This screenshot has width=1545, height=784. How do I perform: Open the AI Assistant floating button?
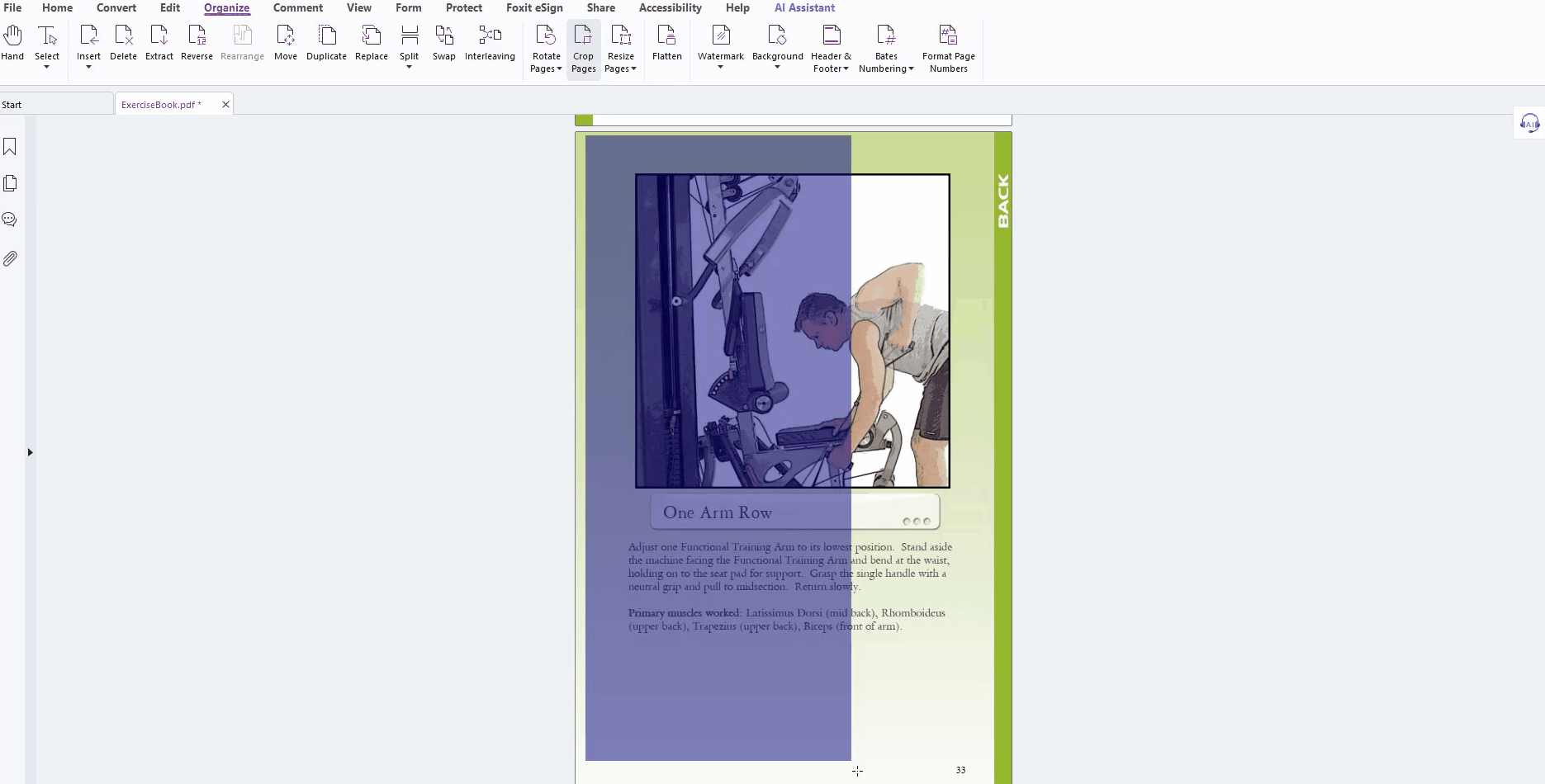coord(1530,124)
